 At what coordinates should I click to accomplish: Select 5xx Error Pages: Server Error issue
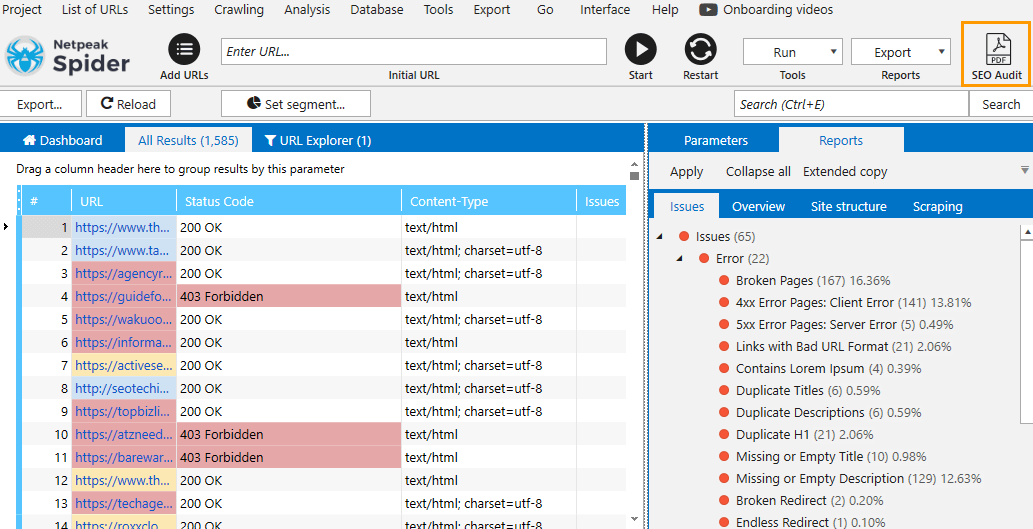[x=844, y=324]
